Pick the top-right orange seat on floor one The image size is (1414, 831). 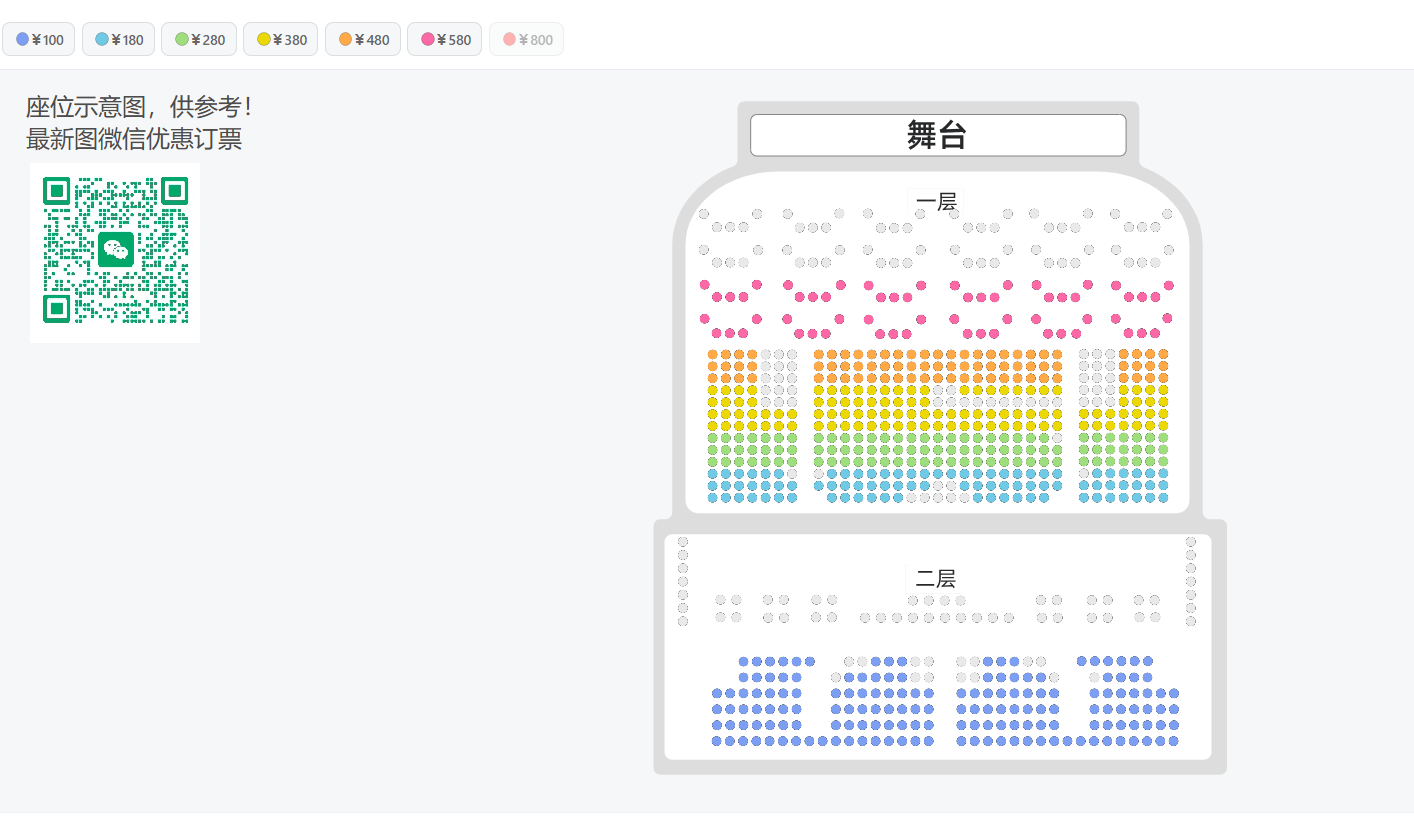(1163, 354)
